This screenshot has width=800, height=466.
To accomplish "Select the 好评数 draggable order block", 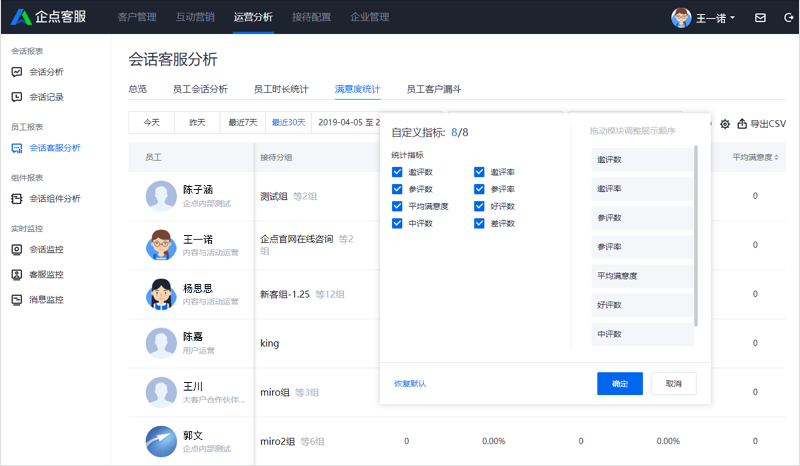I will pyautogui.click(x=642, y=305).
